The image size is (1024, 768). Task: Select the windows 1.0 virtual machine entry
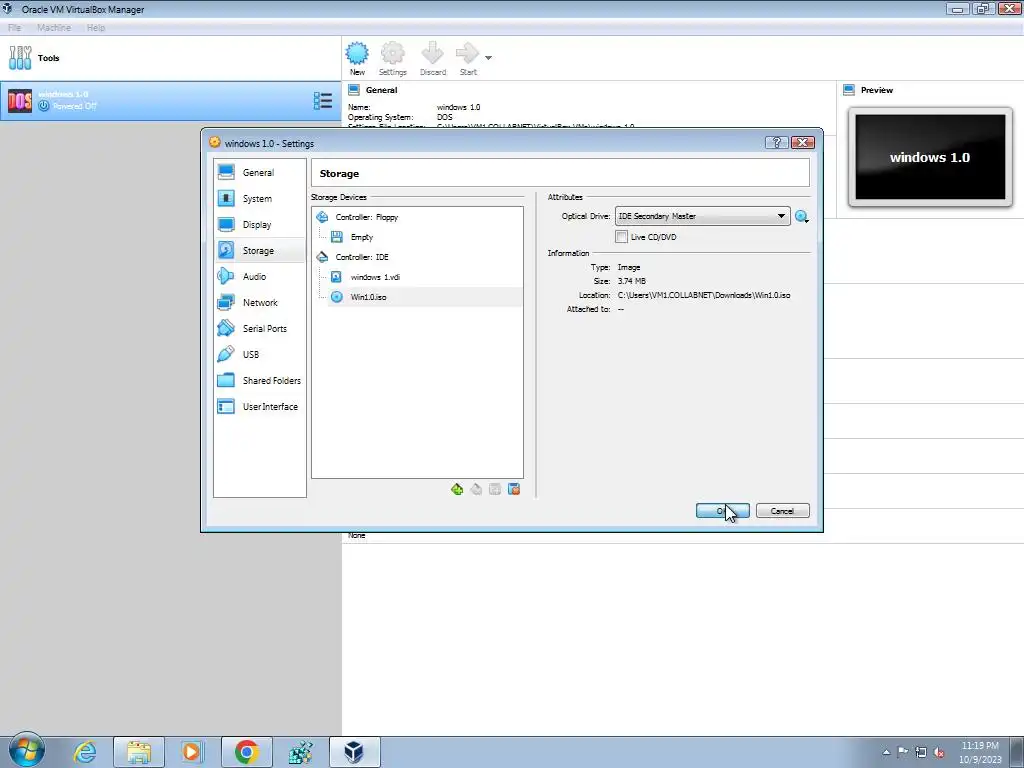click(170, 101)
